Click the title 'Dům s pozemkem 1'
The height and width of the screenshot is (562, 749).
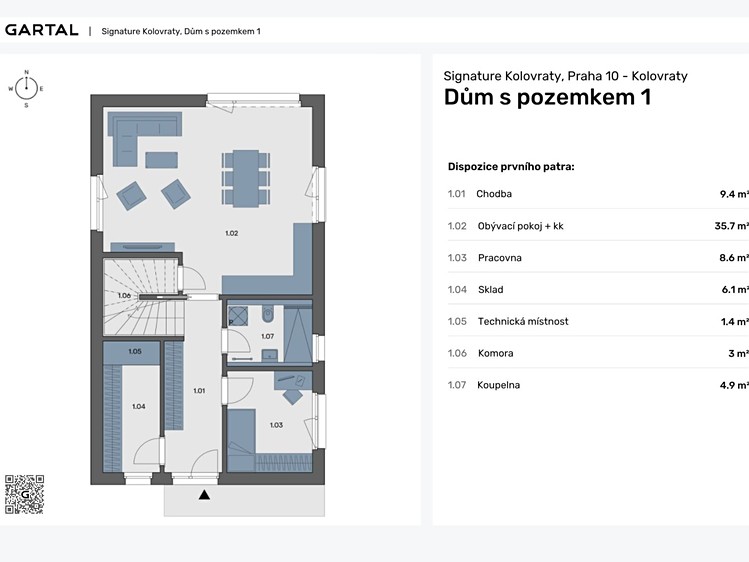(547, 97)
